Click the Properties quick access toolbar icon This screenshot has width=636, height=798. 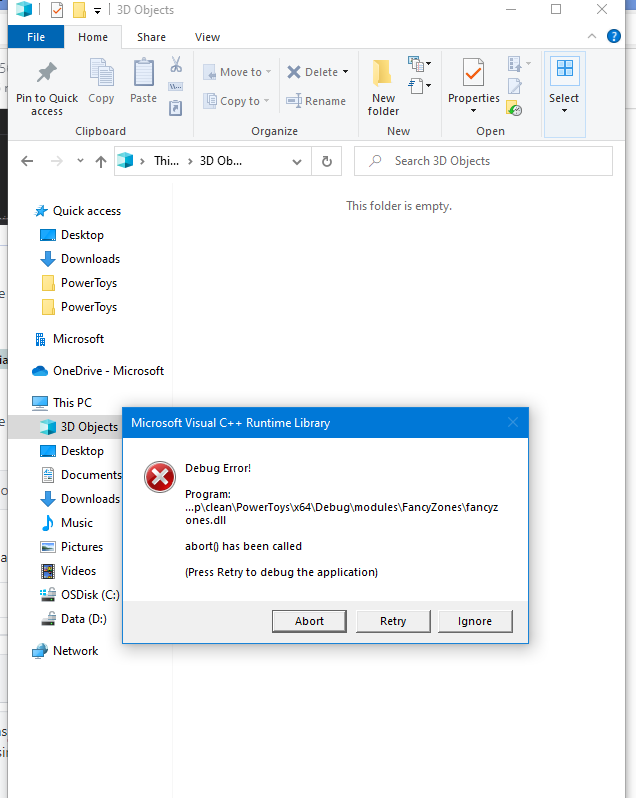click(x=57, y=10)
